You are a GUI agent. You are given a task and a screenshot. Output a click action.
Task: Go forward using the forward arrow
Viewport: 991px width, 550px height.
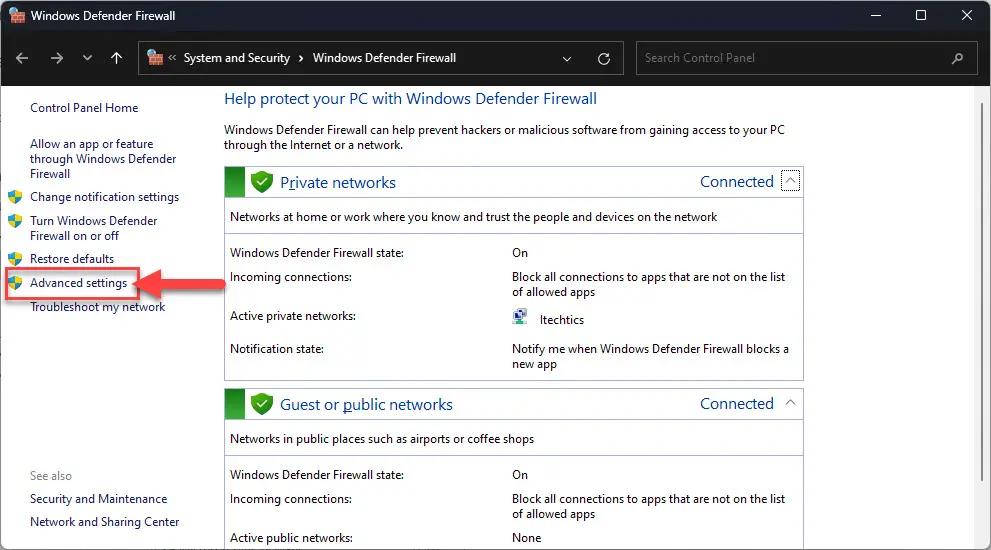coord(57,58)
